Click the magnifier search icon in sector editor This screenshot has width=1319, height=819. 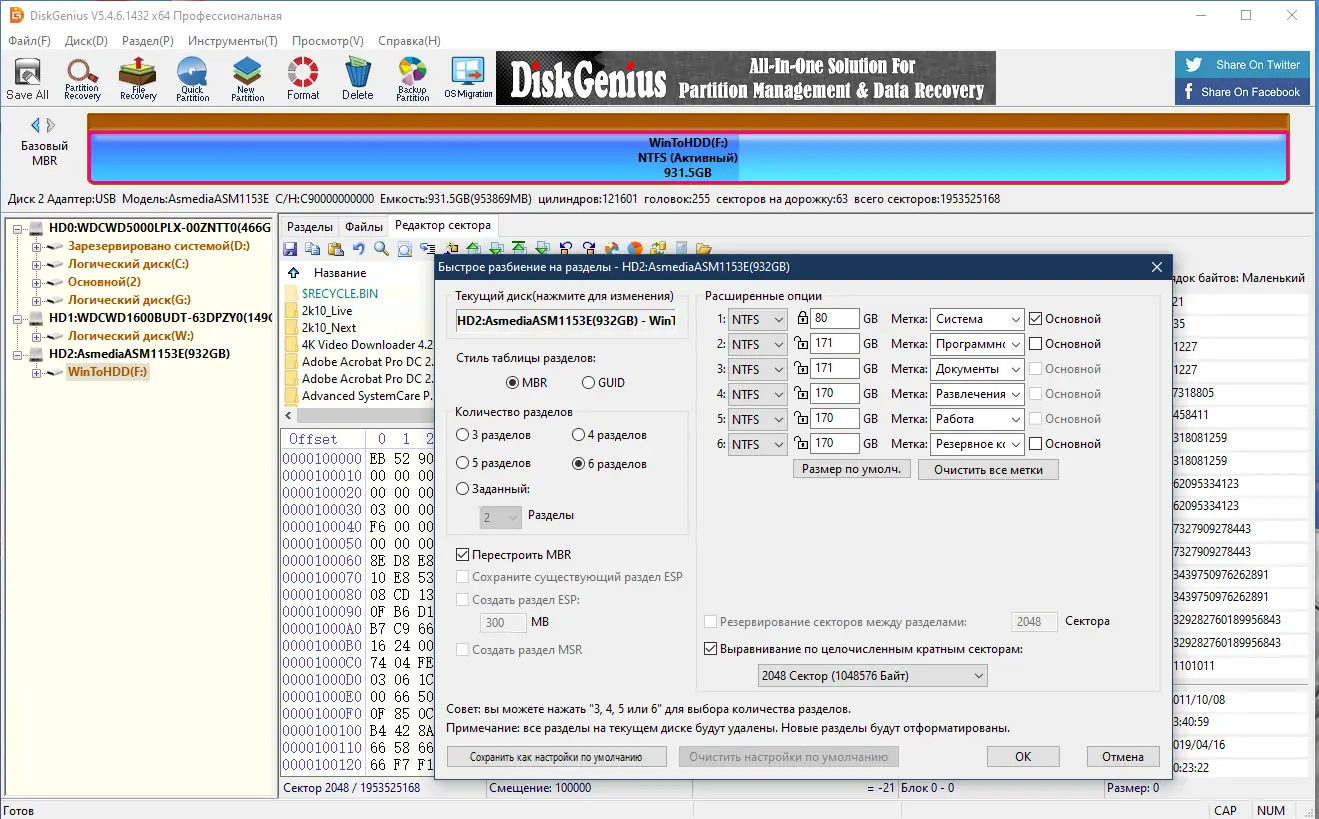click(x=381, y=249)
